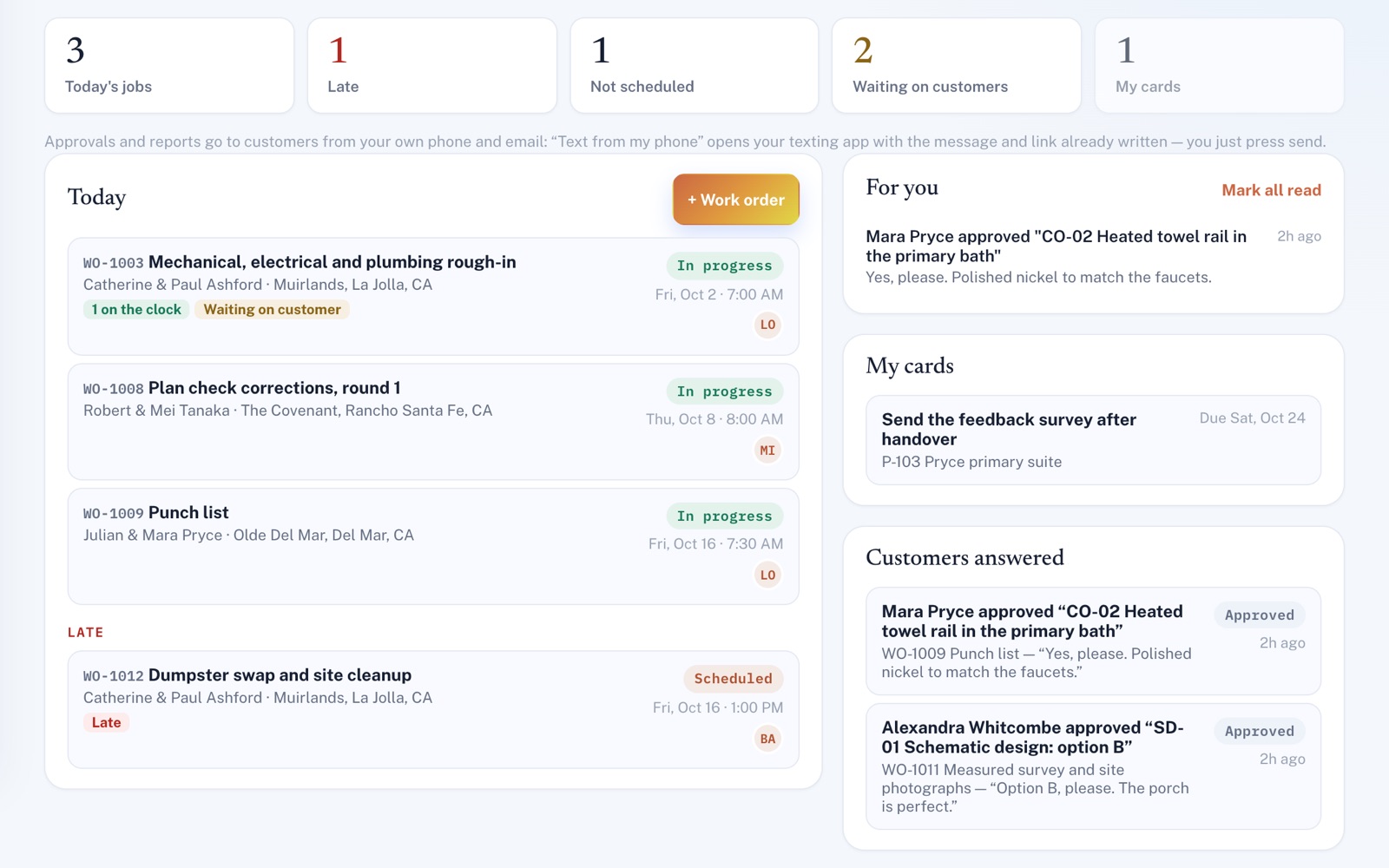Open the Not scheduled summary card

[x=694, y=66]
